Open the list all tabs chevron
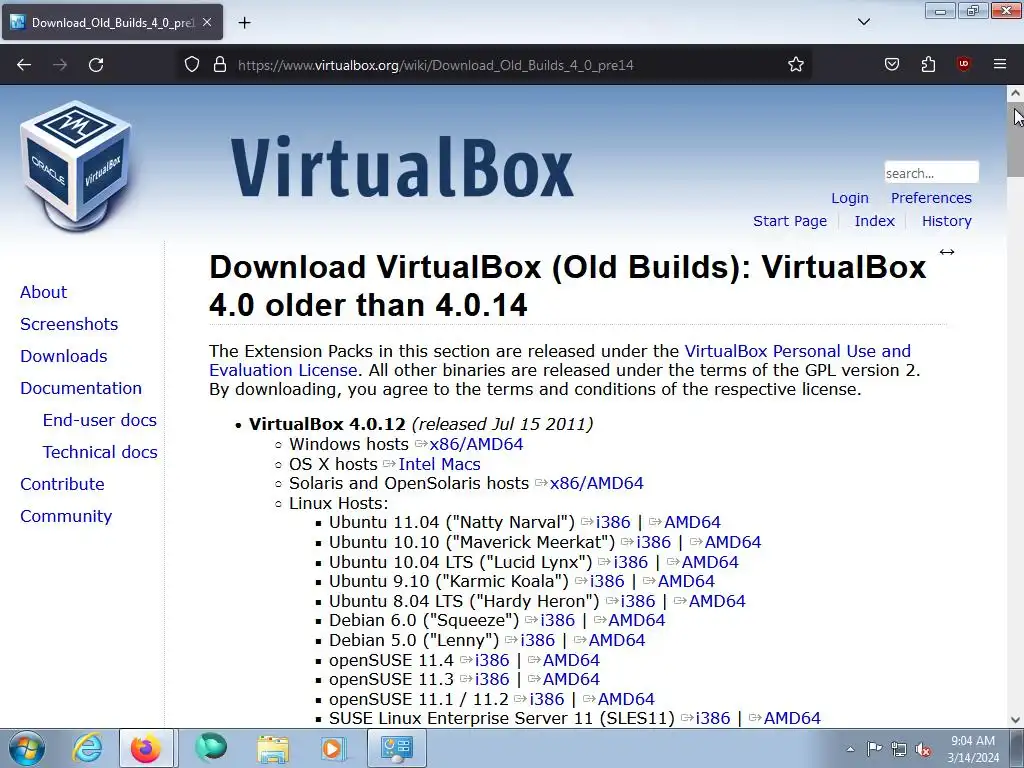 864,22
